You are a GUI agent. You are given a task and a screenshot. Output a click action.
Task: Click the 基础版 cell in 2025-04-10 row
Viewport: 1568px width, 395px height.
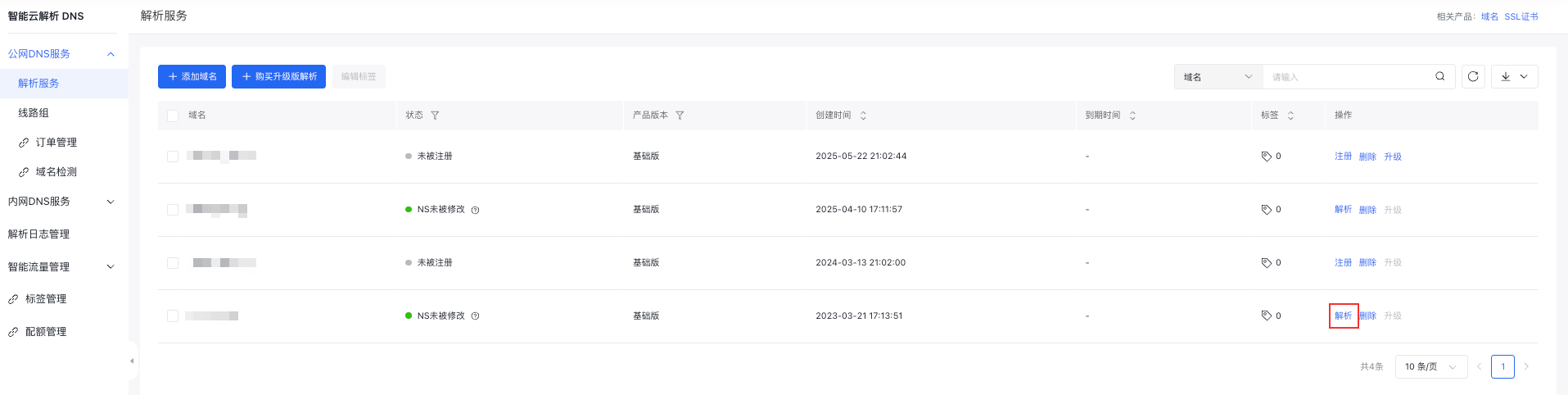pos(646,210)
